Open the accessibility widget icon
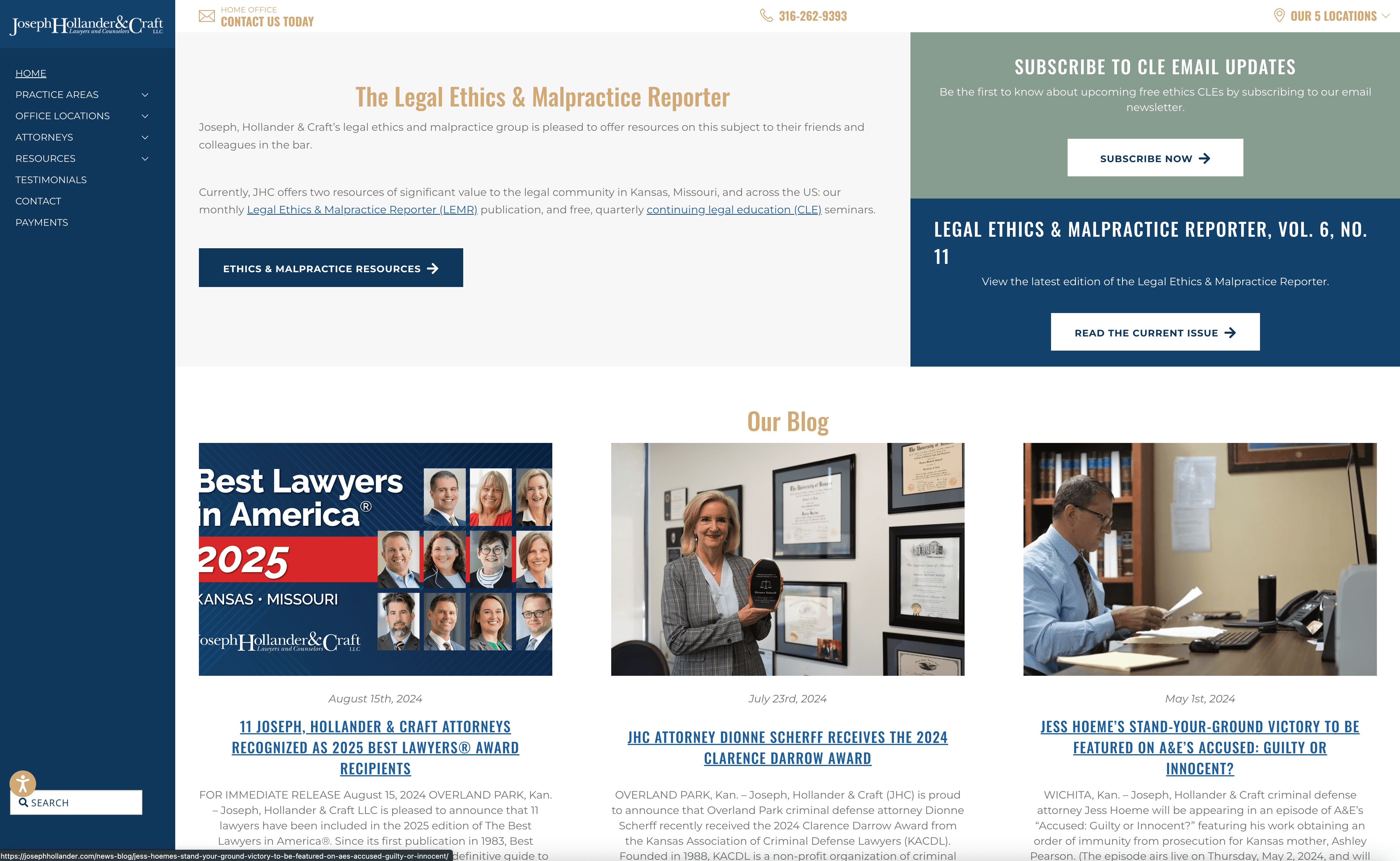The height and width of the screenshot is (861, 1400). click(23, 783)
